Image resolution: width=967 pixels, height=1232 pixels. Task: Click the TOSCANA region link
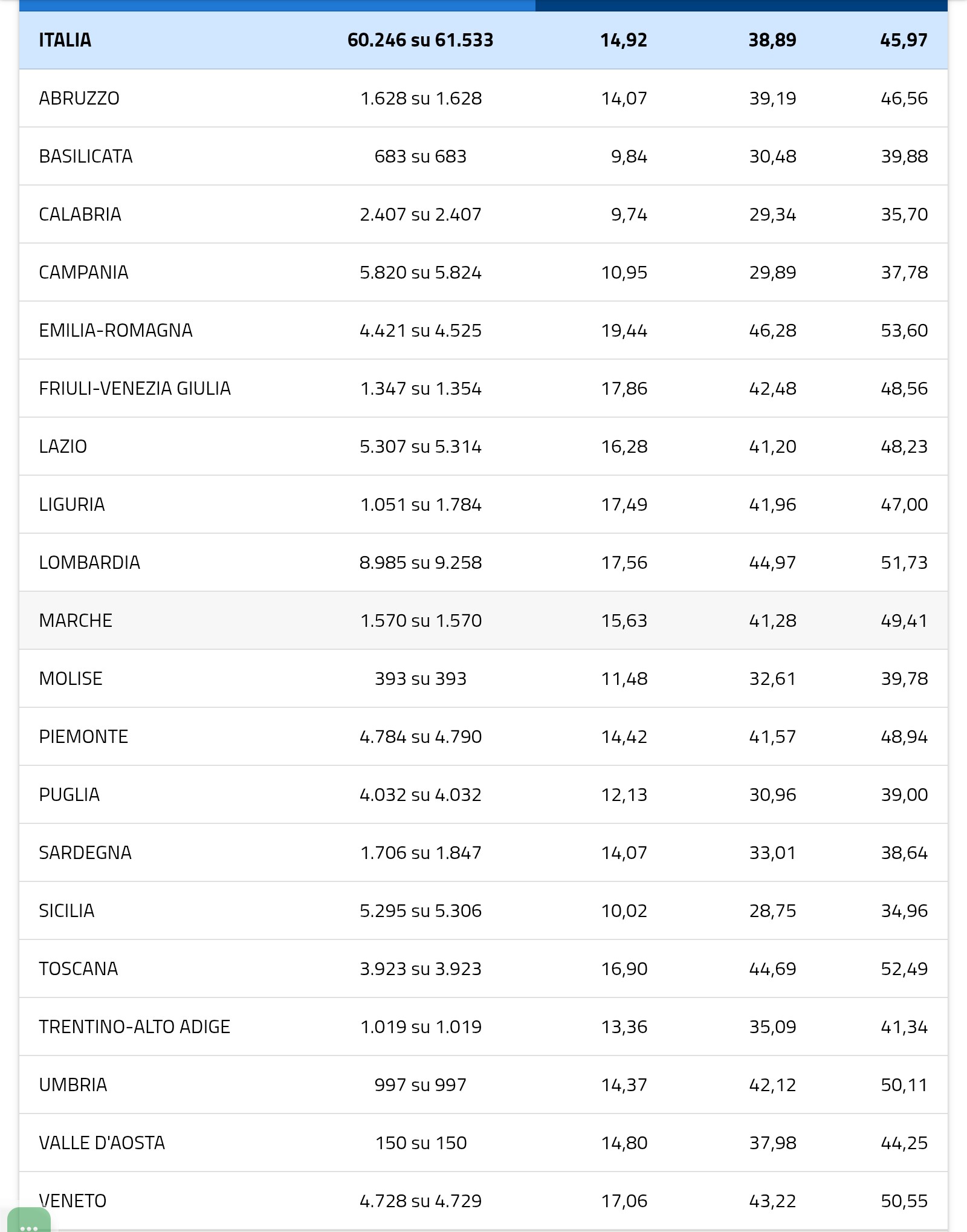tap(79, 968)
